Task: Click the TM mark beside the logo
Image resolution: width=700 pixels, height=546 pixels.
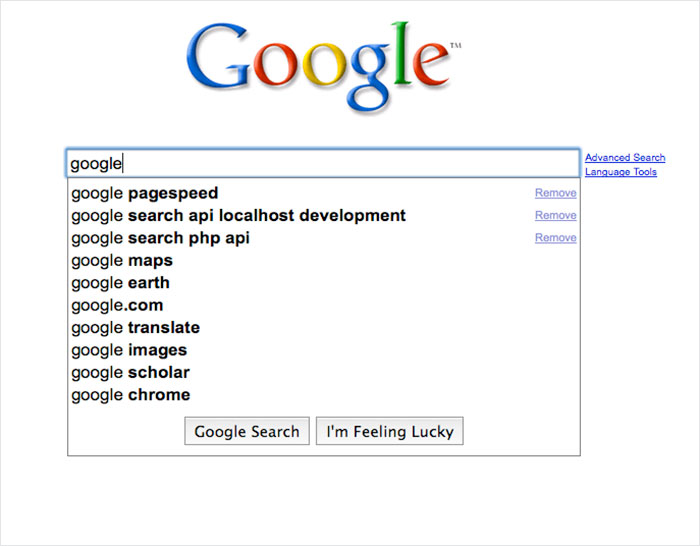Action: coord(456,46)
